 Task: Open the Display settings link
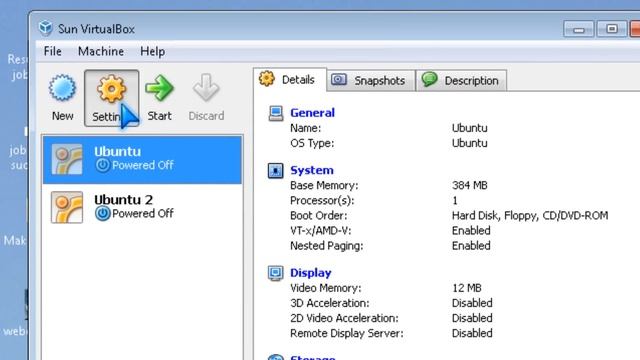tap(311, 273)
